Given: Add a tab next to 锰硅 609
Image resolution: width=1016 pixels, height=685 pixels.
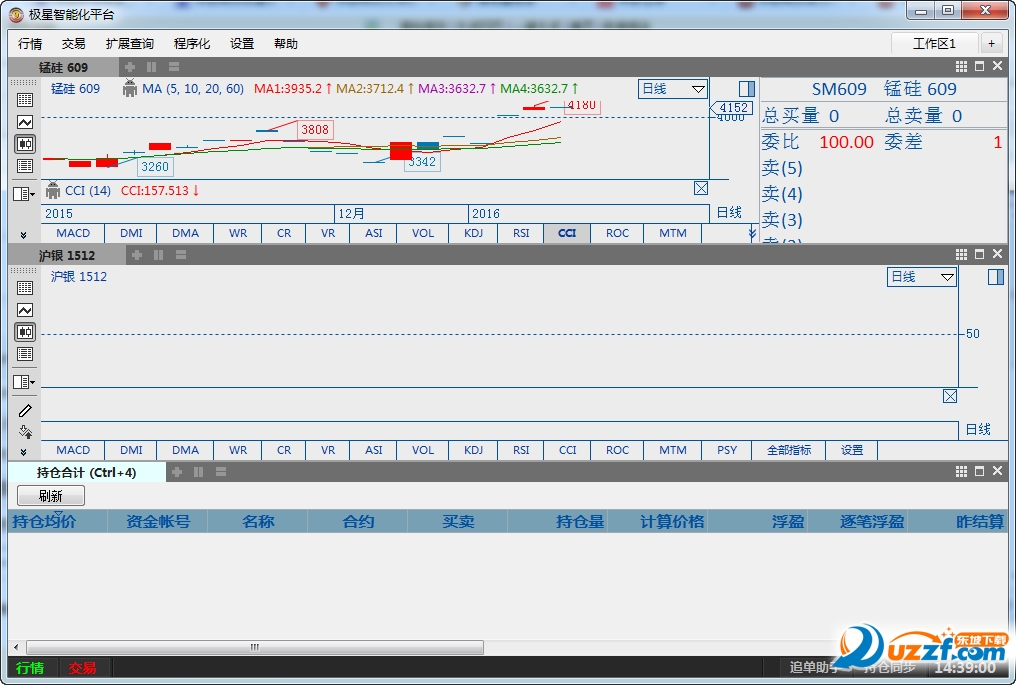Looking at the screenshot, I should coord(130,67).
